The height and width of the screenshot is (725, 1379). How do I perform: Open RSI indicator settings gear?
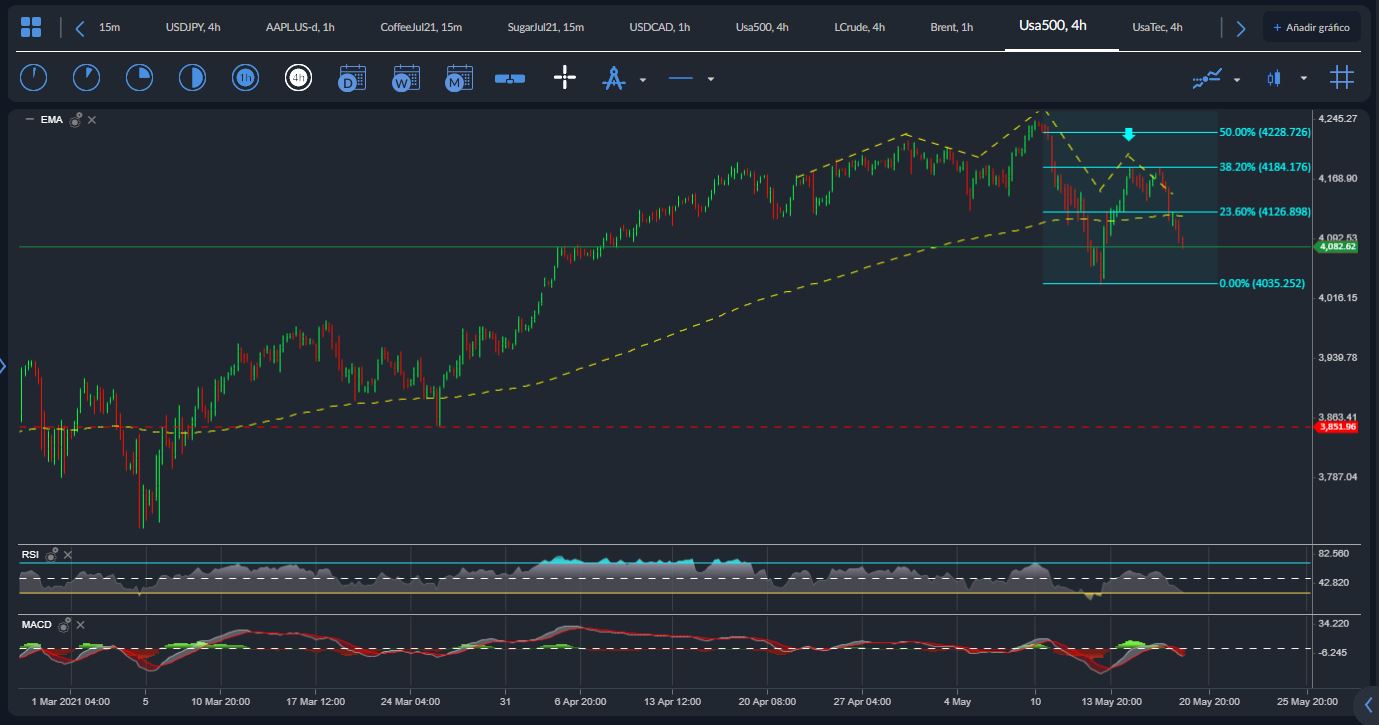[54, 554]
